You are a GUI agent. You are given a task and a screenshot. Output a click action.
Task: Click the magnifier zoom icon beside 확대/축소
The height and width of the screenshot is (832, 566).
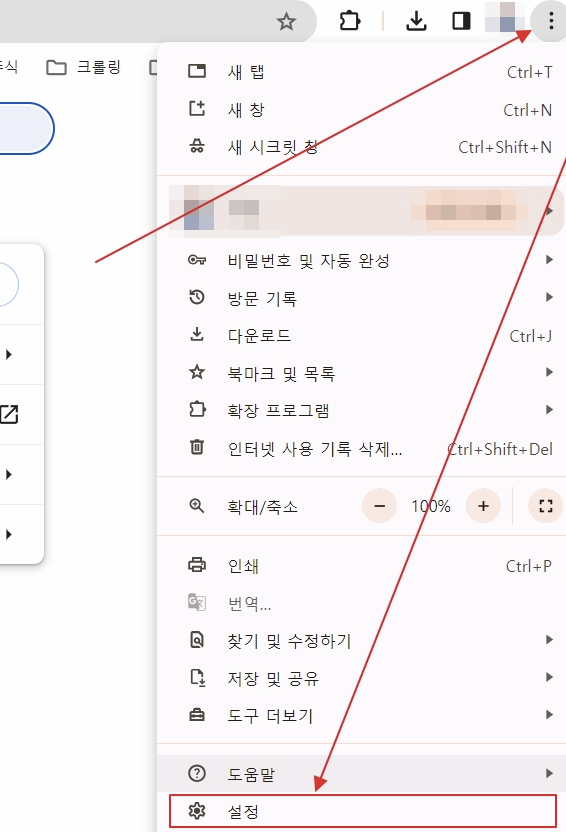click(x=197, y=506)
